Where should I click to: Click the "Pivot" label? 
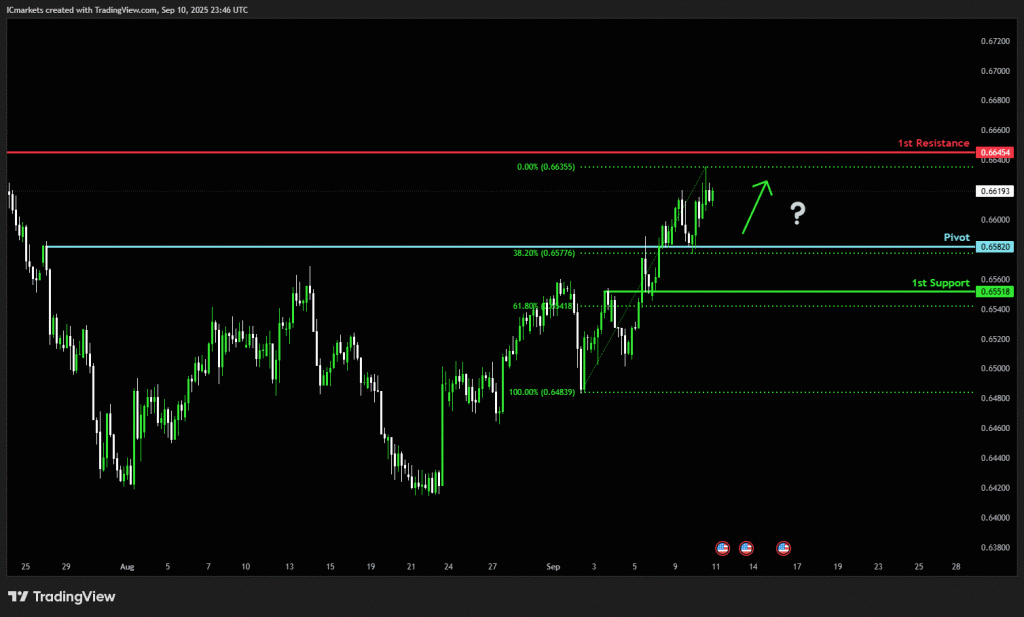pyautogui.click(x=957, y=238)
